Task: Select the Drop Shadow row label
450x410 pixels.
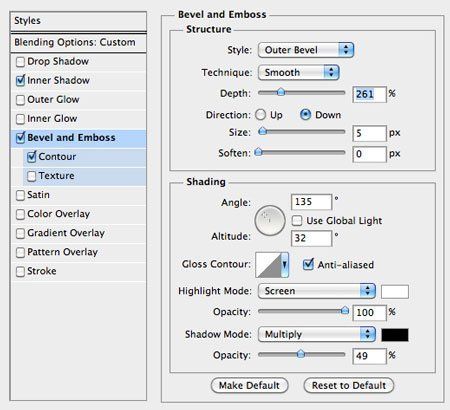Action: (58, 62)
